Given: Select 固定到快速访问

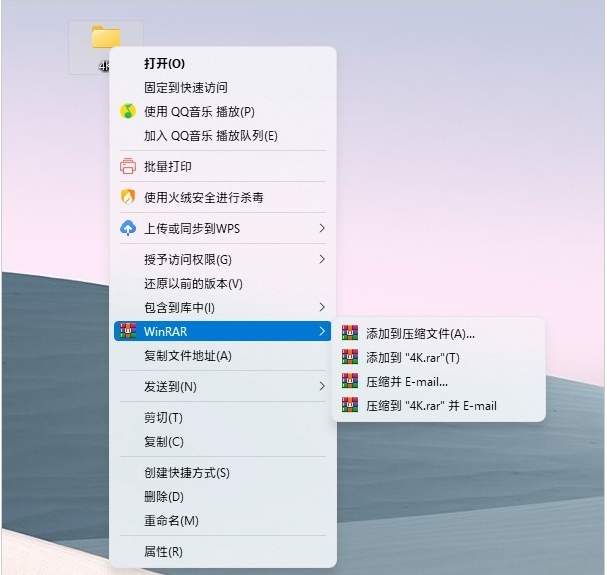Looking at the screenshot, I should (x=223, y=88).
